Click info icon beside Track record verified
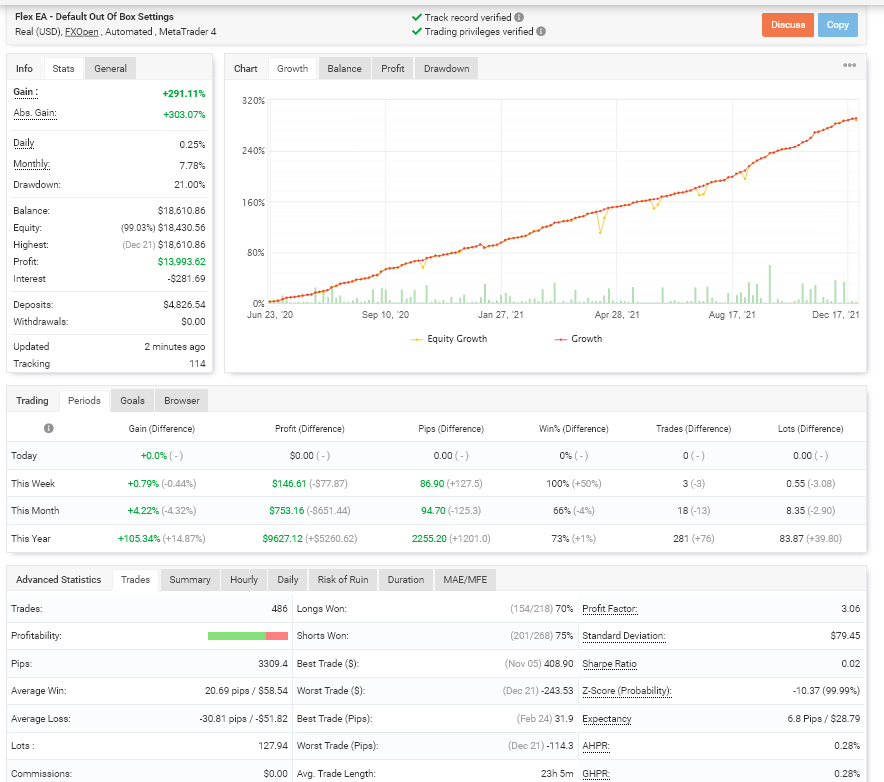The image size is (884, 782). coord(520,17)
